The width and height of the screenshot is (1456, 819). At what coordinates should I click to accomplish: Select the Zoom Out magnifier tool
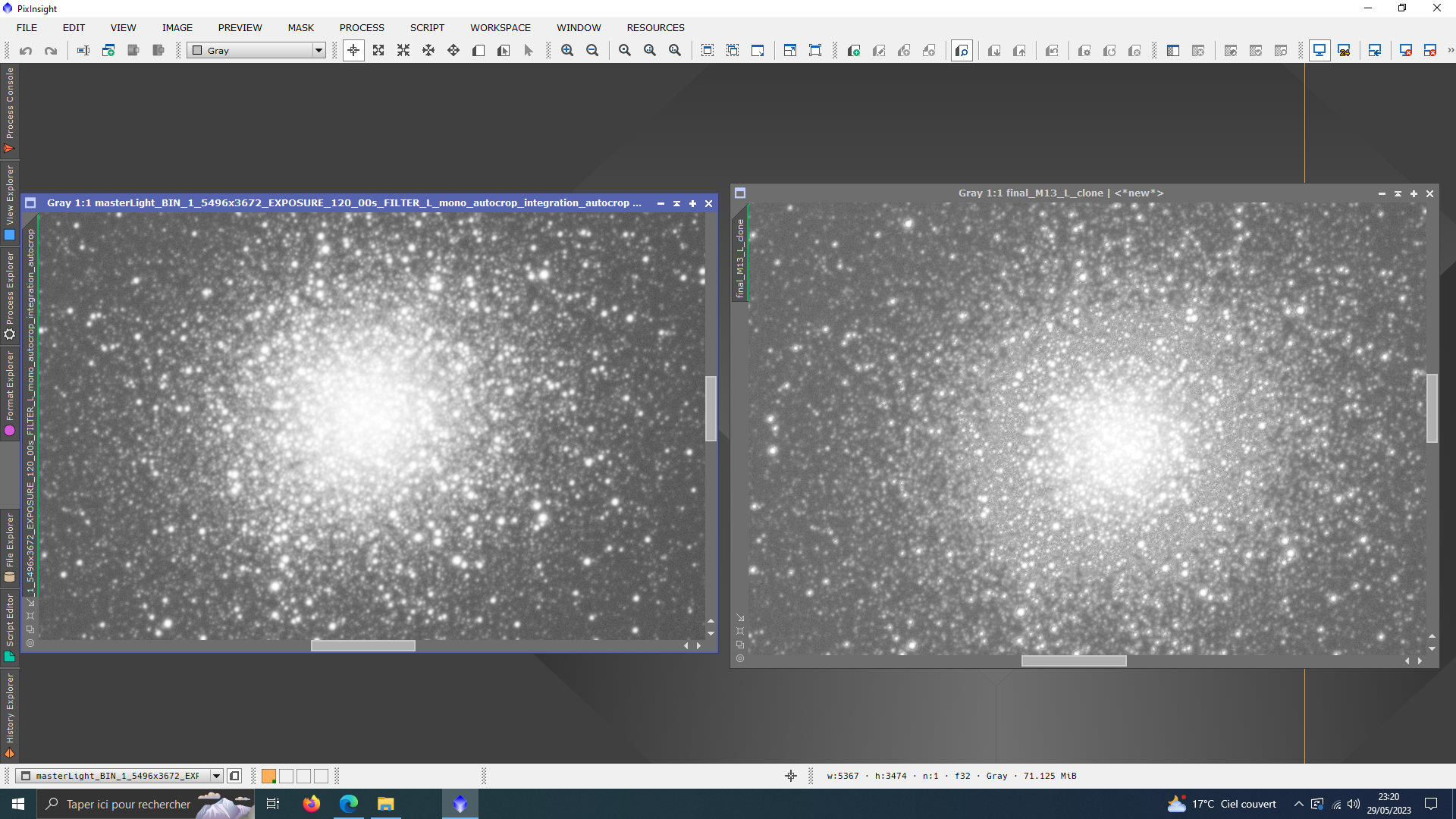pyautogui.click(x=592, y=50)
